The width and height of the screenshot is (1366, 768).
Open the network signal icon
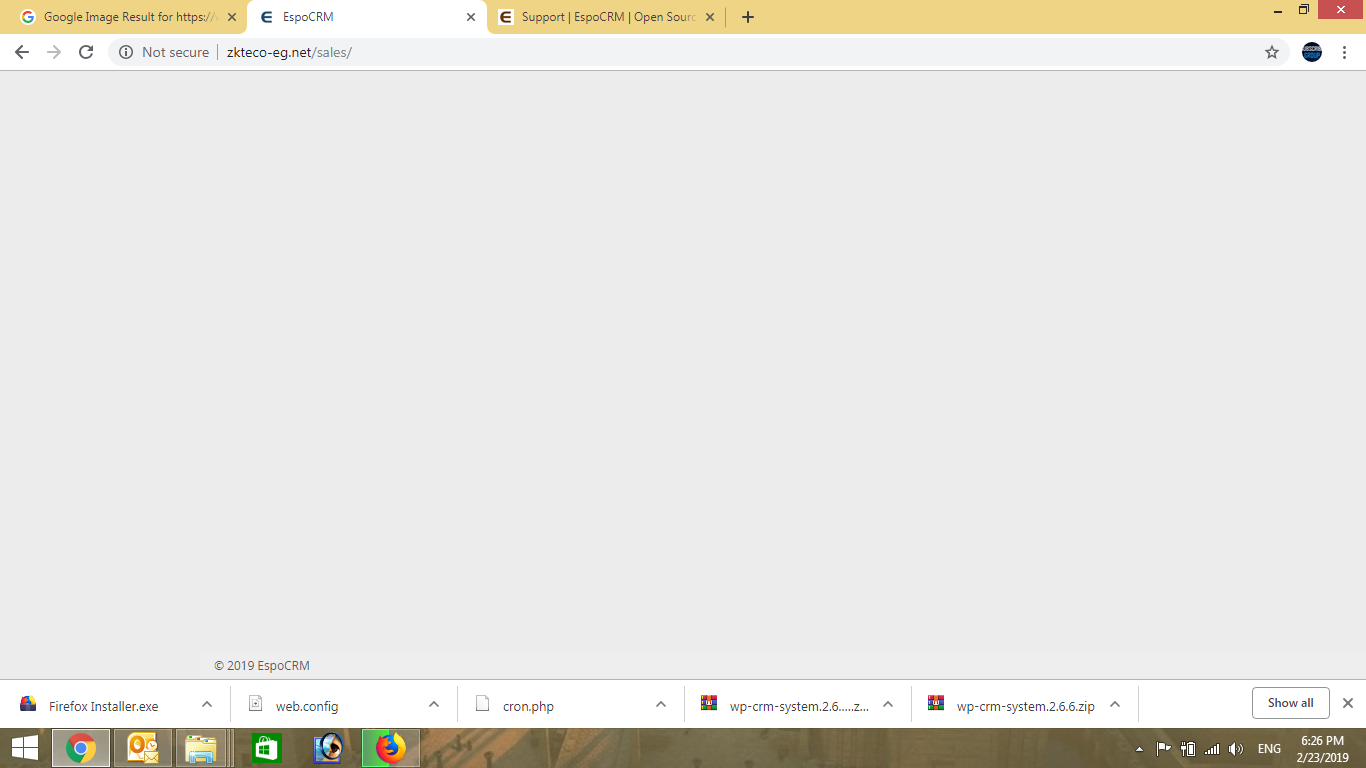pos(1212,749)
